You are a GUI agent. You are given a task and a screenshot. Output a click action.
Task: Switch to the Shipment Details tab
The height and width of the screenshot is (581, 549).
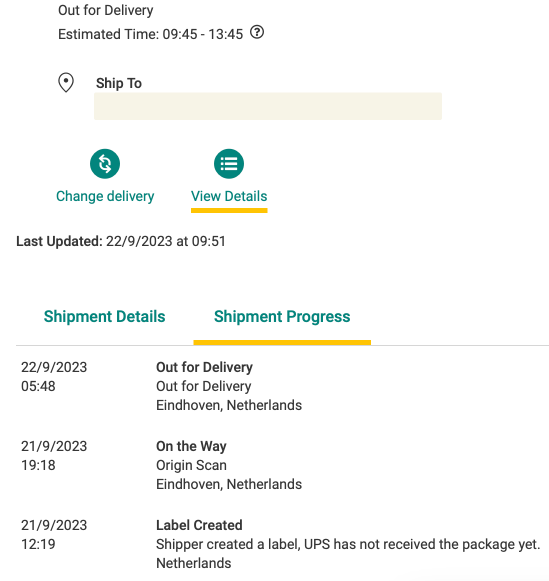pos(104,316)
